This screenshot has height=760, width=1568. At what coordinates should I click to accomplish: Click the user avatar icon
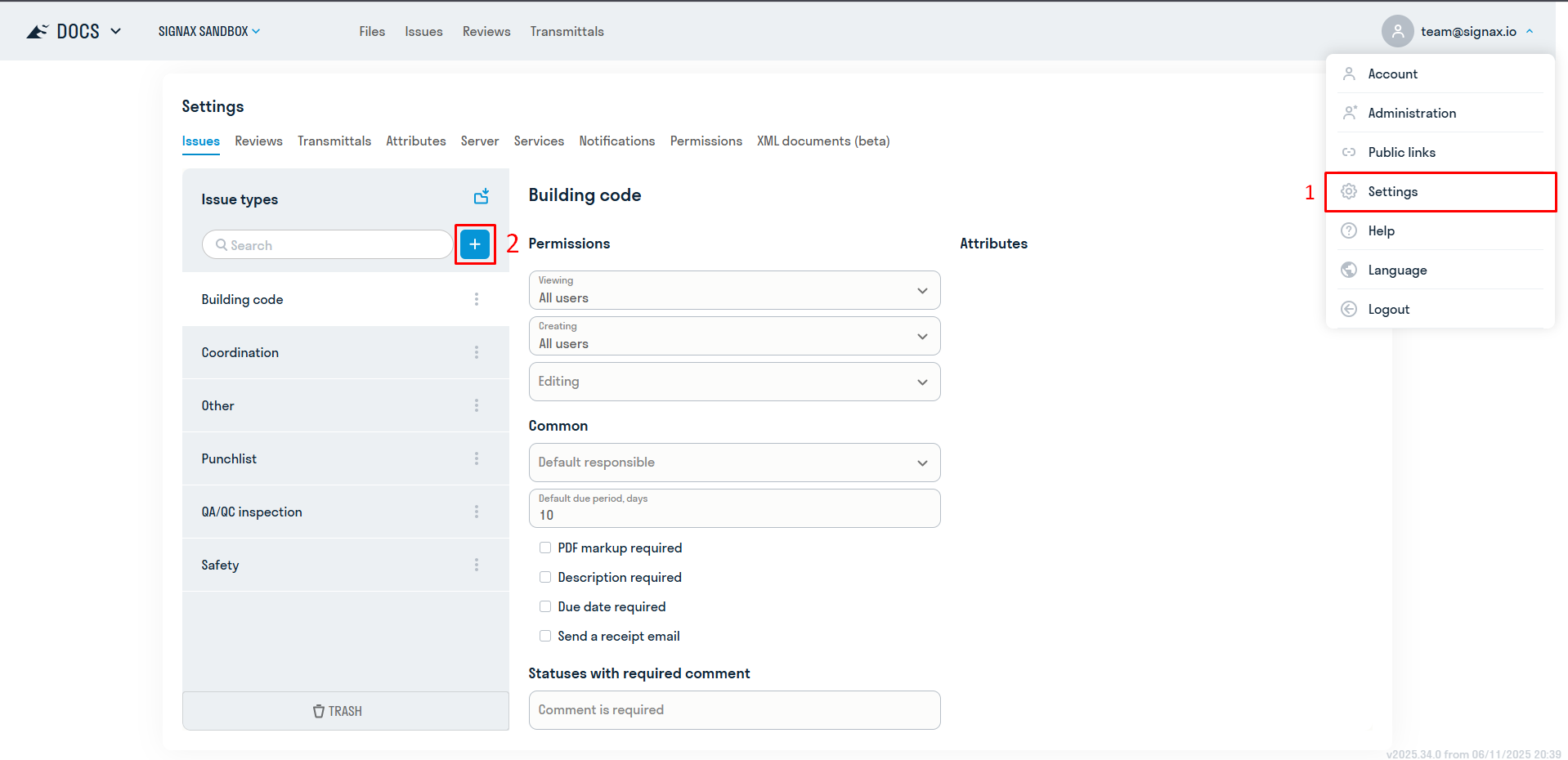[1398, 31]
